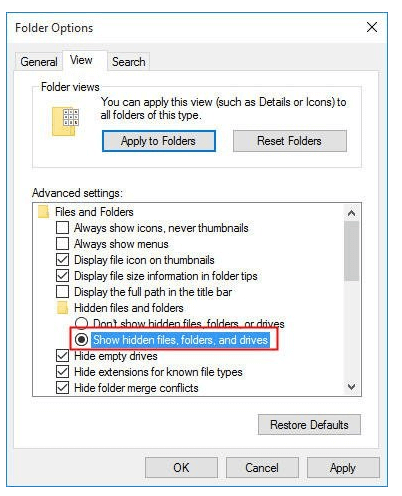Select Don't show hidden files radio button
The height and width of the screenshot is (496, 402).
81,323
